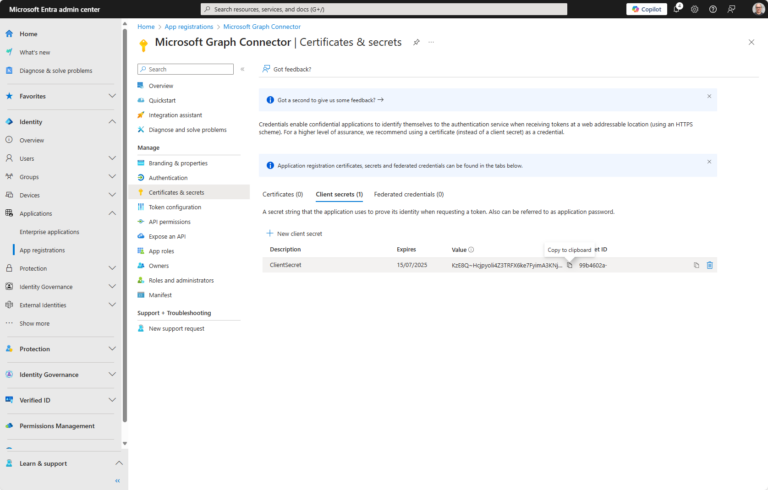Collapse the Identity section
The width and height of the screenshot is (768, 490).
(112, 122)
